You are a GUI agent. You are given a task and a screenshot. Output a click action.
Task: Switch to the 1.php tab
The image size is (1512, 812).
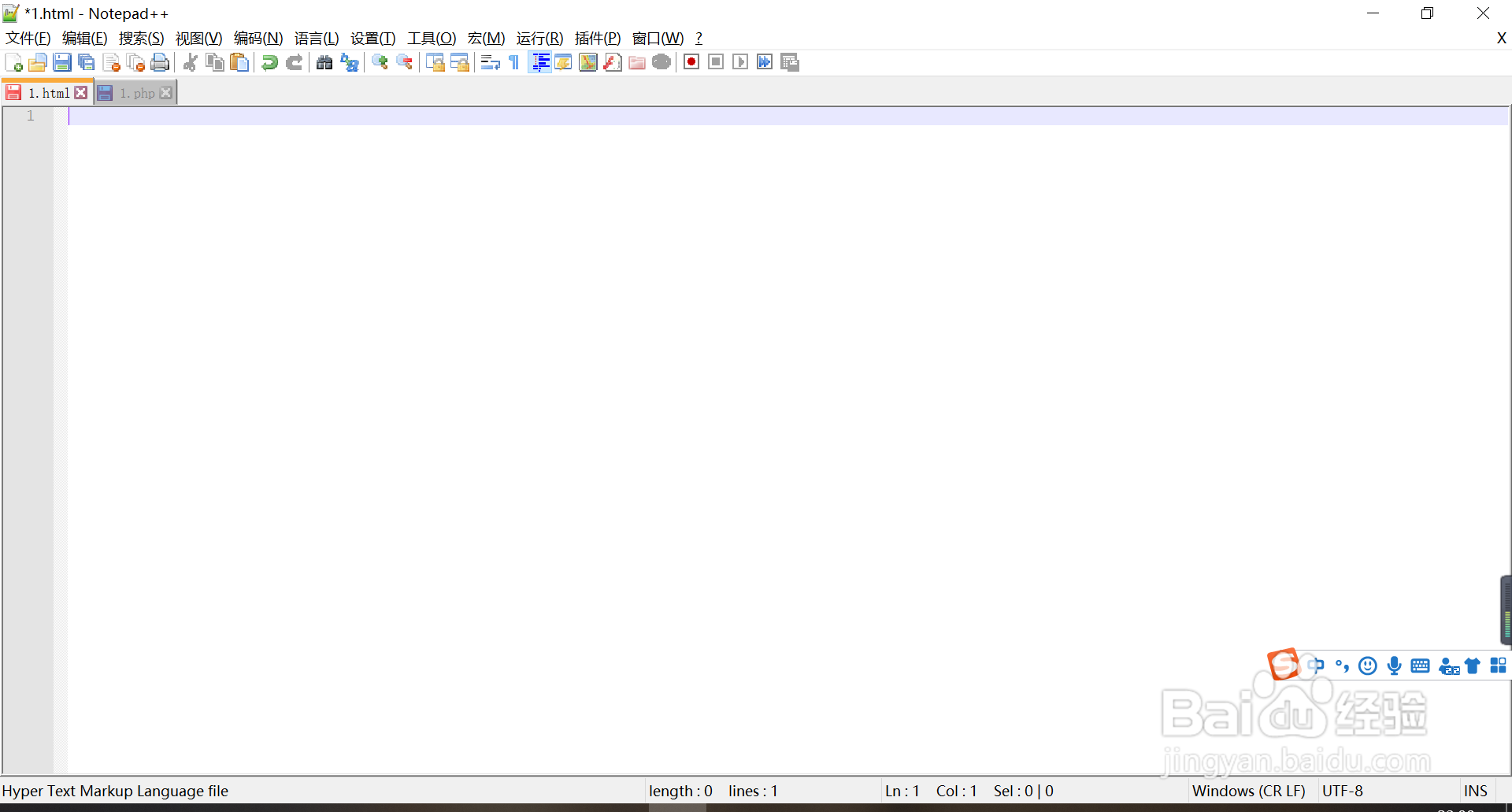tap(137, 93)
